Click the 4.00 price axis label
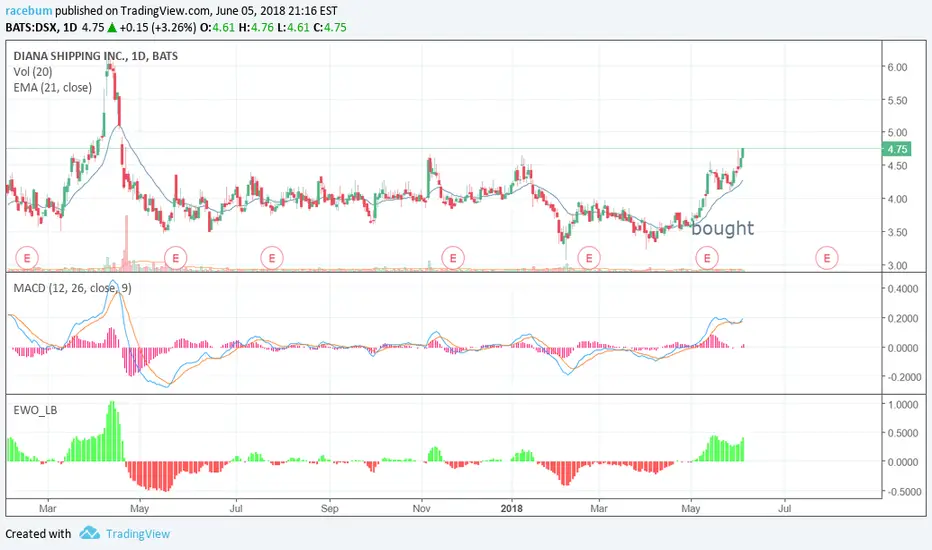This screenshot has height=550, width=932. click(898, 199)
